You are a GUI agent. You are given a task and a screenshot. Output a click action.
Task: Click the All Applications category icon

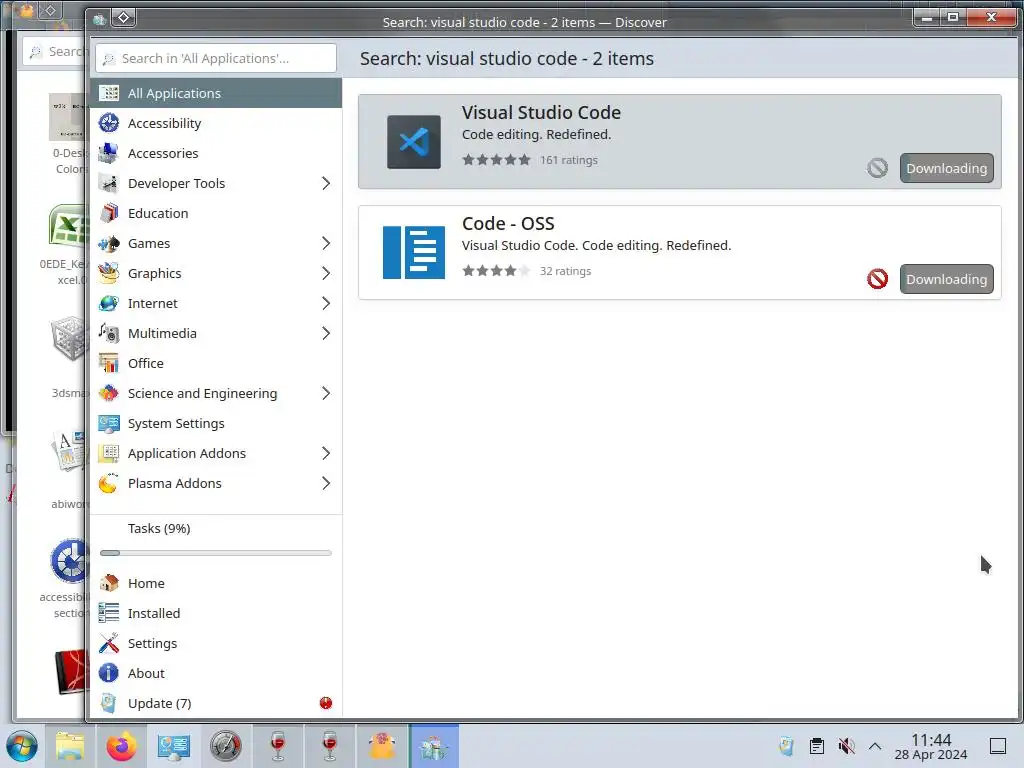(108, 93)
